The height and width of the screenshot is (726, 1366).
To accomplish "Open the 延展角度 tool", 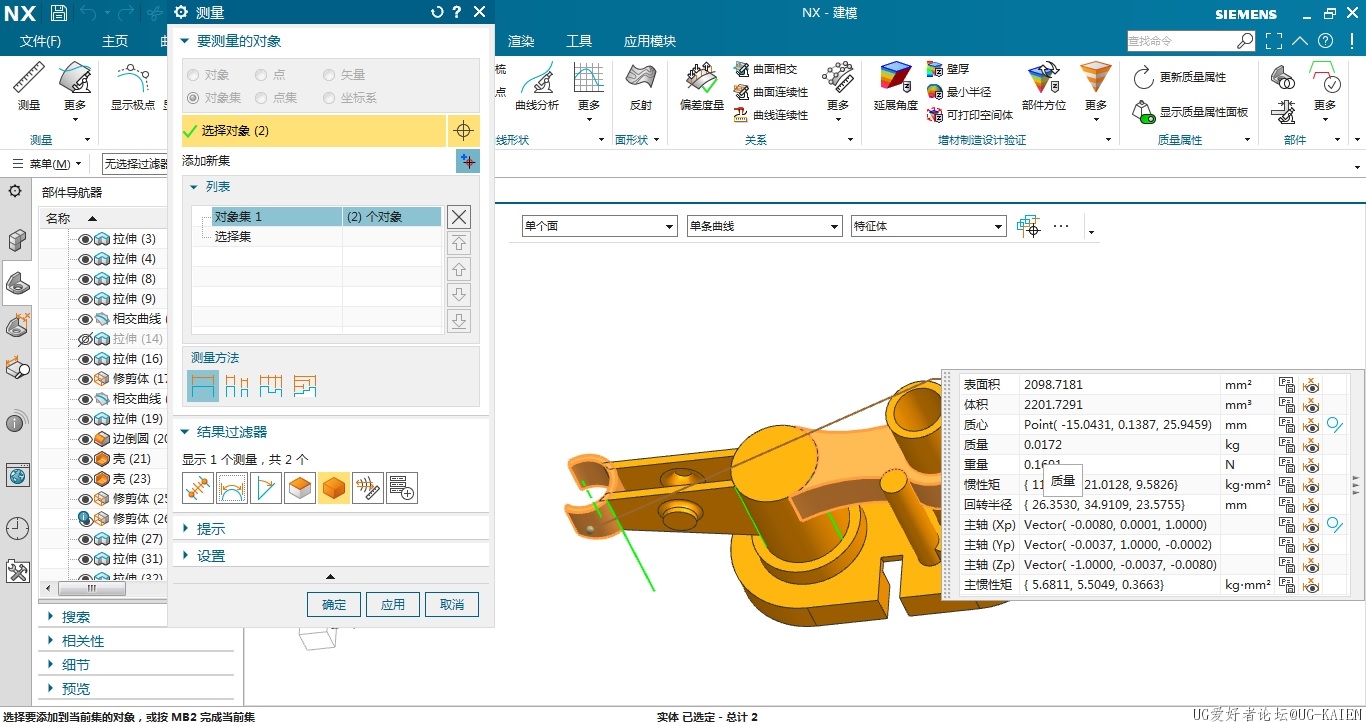I will point(895,85).
